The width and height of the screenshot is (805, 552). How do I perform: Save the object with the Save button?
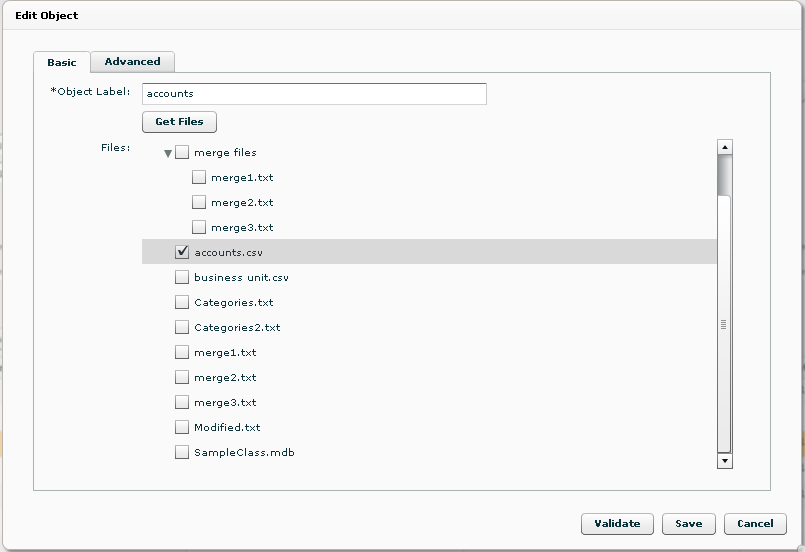coord(688,524)
